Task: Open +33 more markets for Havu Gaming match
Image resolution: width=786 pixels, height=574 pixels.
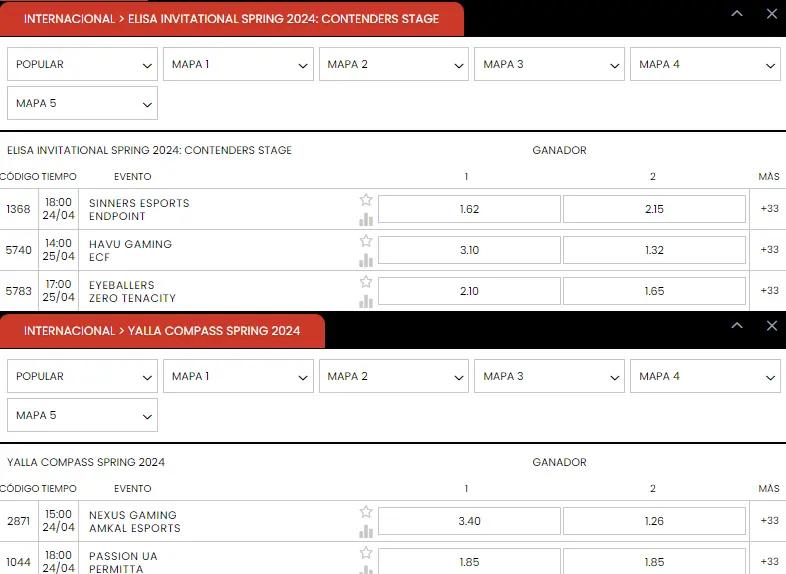Action: (769, 250)
